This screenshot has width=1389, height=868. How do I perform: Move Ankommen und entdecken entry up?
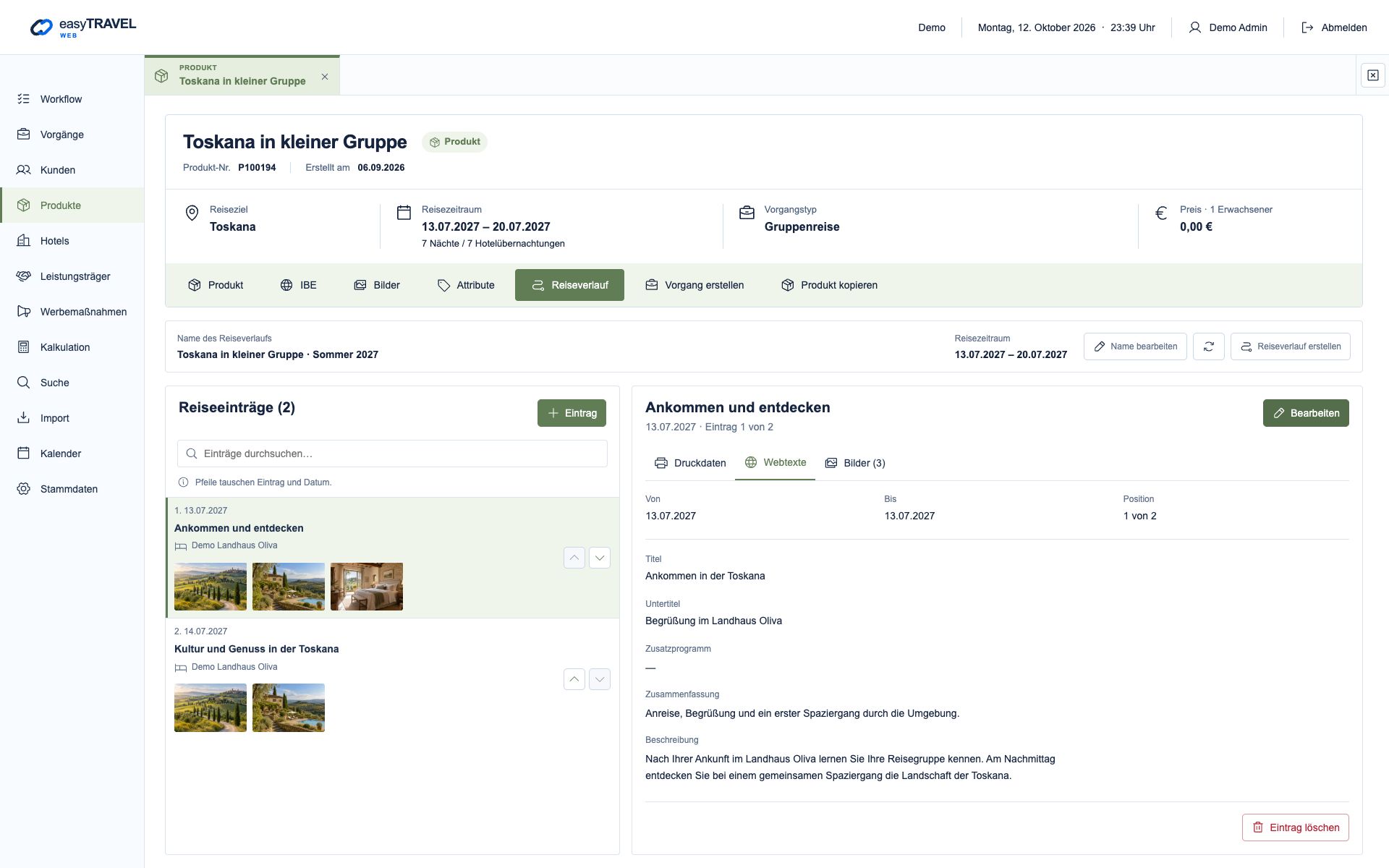point(574,558)
